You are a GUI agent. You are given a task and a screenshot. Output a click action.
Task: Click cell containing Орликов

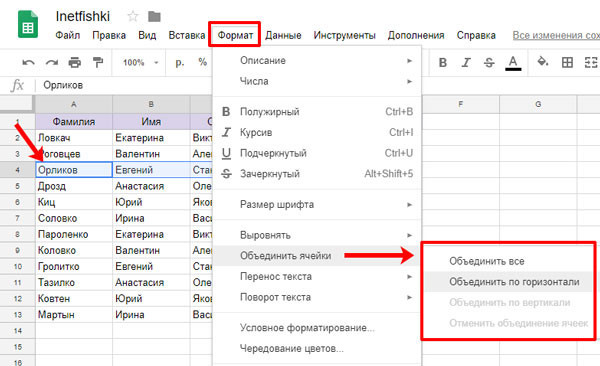pos(74,170)
